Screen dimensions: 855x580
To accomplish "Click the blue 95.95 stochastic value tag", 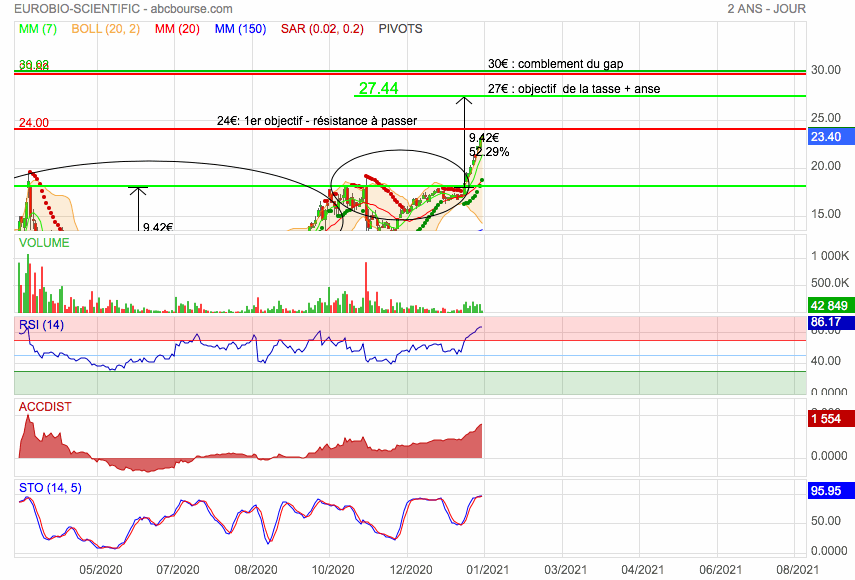I will coord(826,492).
